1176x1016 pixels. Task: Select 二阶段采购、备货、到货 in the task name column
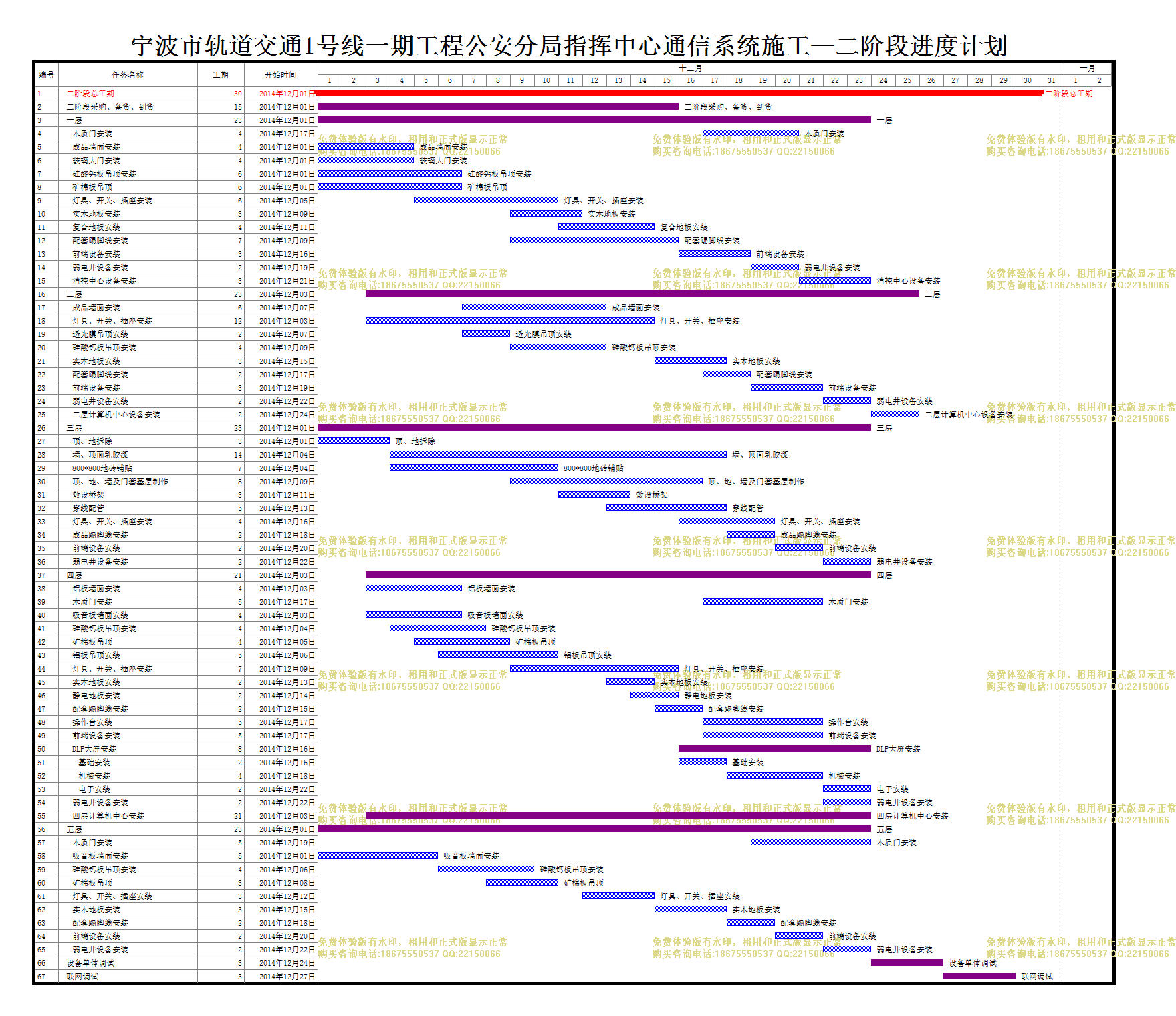[x=110, y=107]
